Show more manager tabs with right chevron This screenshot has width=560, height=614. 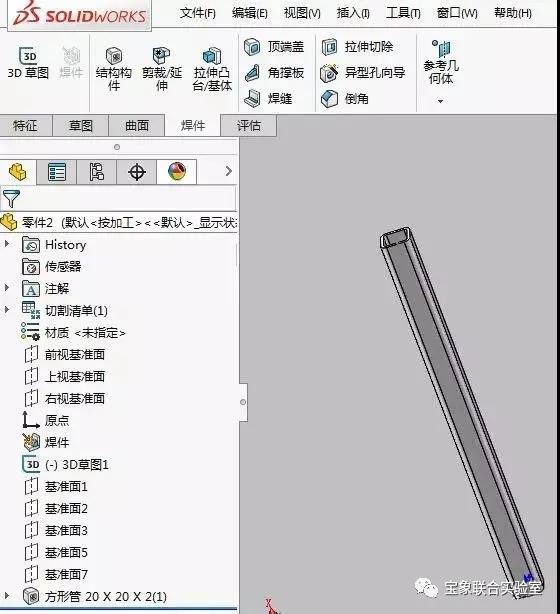[x=229, y=171]
